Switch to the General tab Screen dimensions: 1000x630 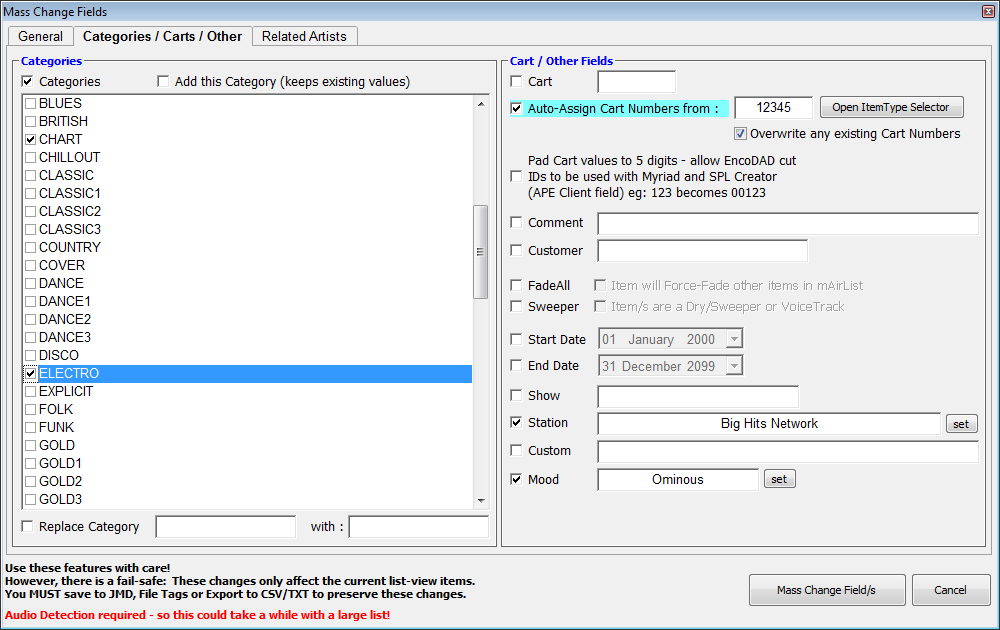(41, 36)
